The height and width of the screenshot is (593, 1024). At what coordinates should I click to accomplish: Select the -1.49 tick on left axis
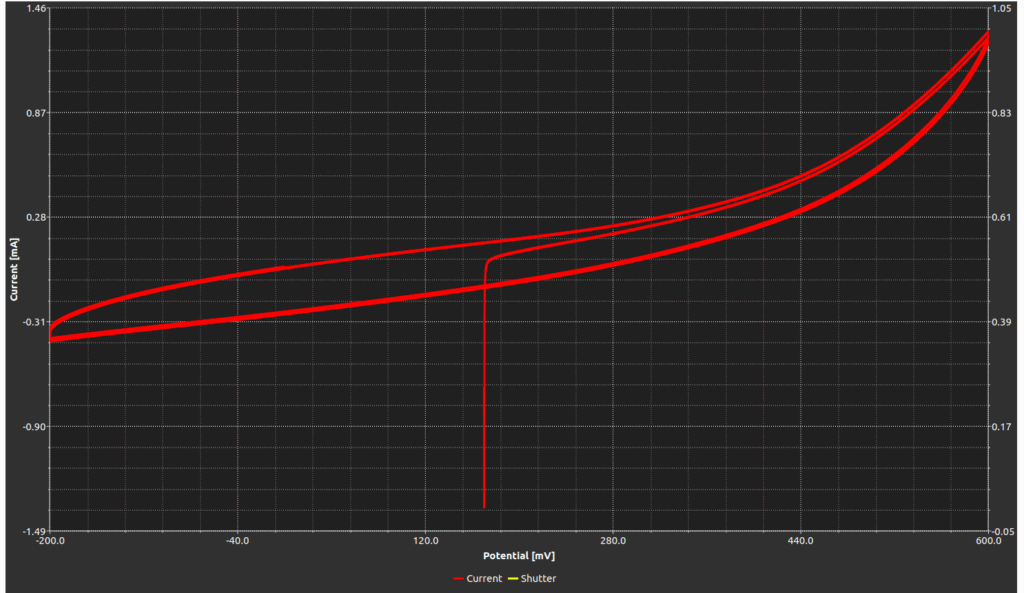point(34,531)
